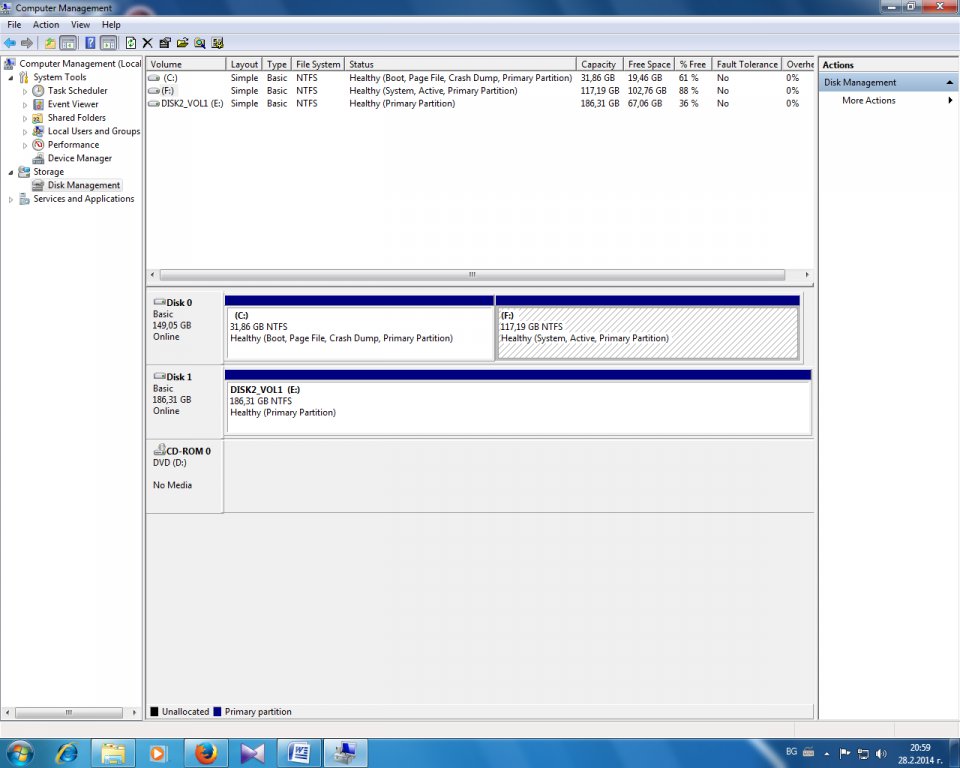The height and width of the screenshot is (768, 960).
Task: Click the Delete (X) toolbar icon
Action: 148,43
